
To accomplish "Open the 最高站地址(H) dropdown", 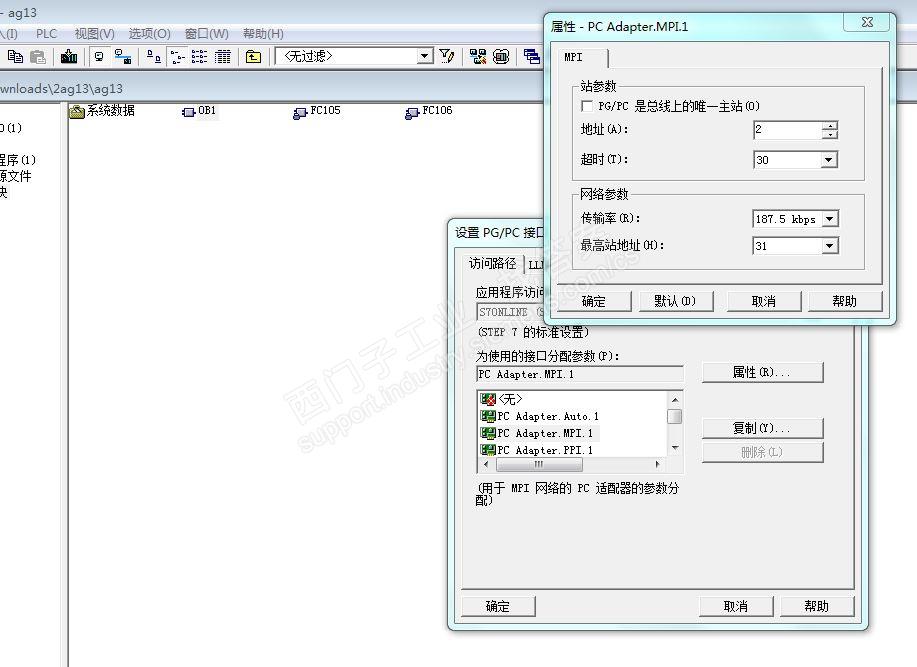I will pyautogui.click(x=829, y=246).
